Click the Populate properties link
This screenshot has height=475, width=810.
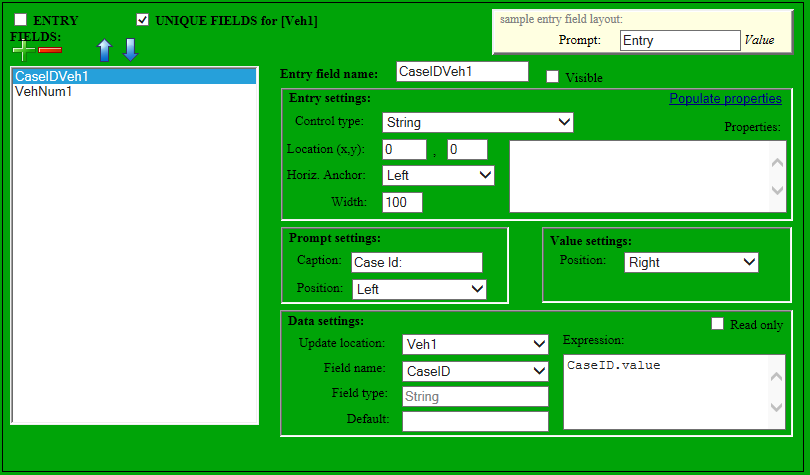click(x=725, y=98)
